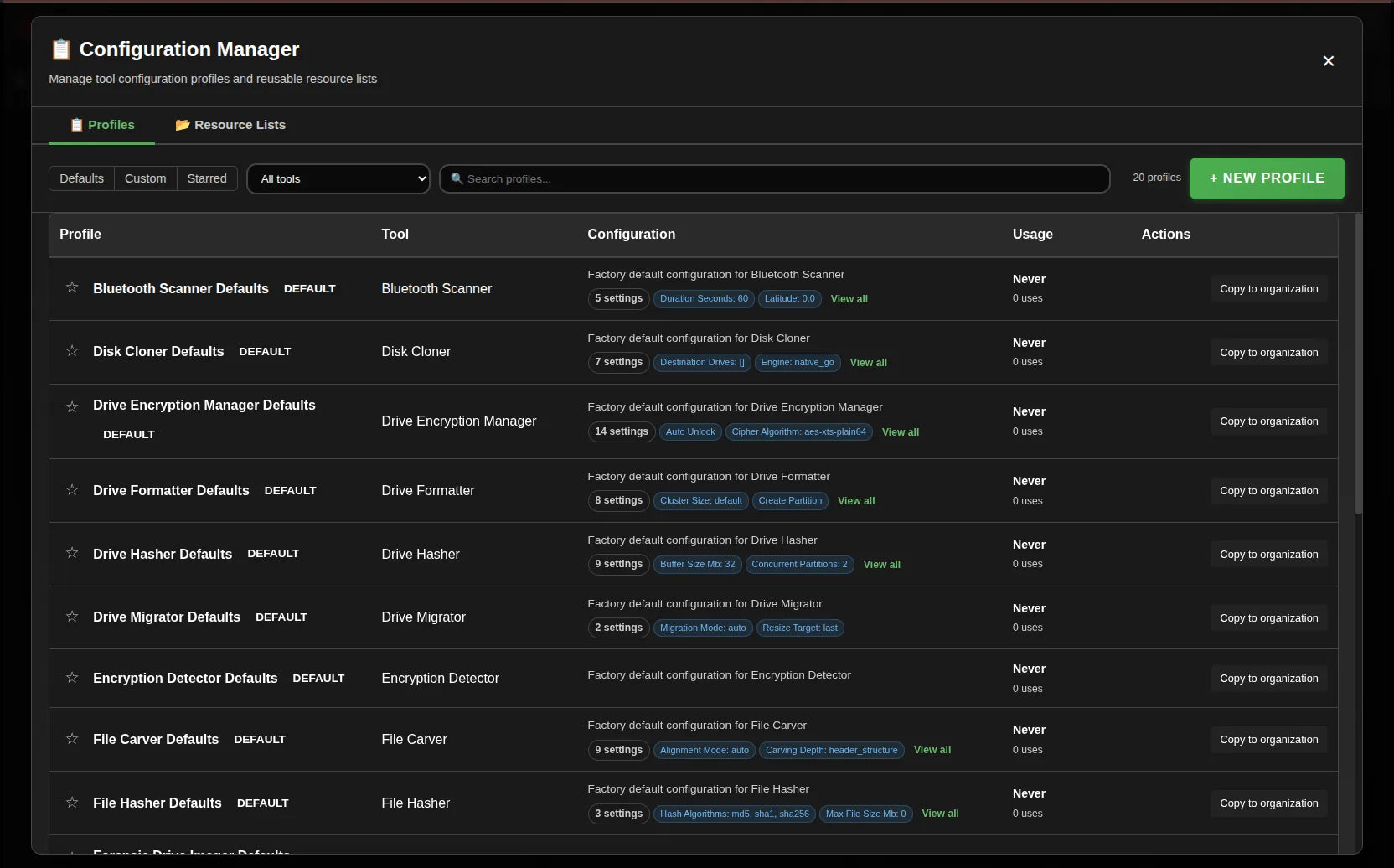Viewport: 1394px width, 868px height.
Task: Click the 'Buffer Size Mb: 32' tag
Action: [x=697, y=564]
